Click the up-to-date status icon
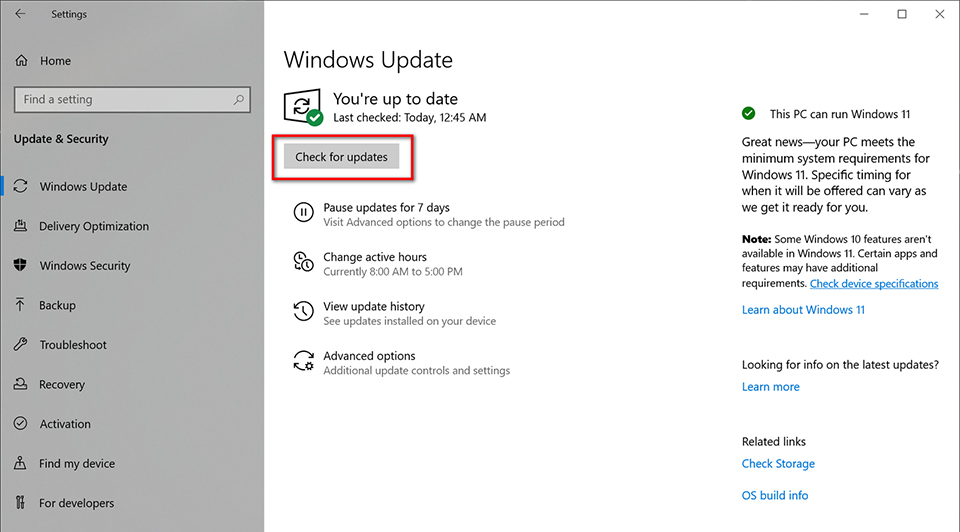The height and width of the screenshot is (532, 960). pyautogui.click(x=304, y=107)
